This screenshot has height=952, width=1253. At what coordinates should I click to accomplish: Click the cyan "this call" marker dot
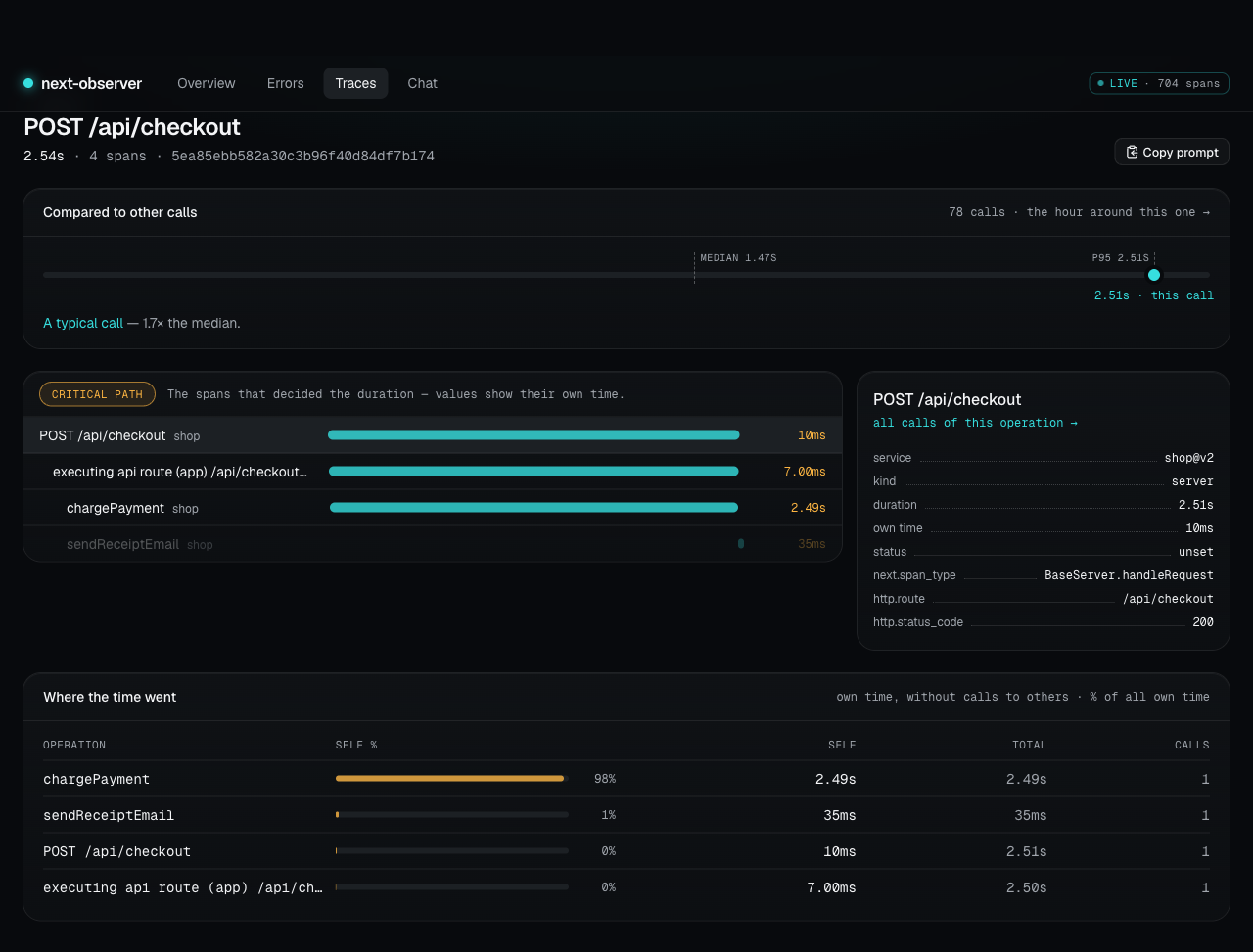click(x=1154, y=275)
